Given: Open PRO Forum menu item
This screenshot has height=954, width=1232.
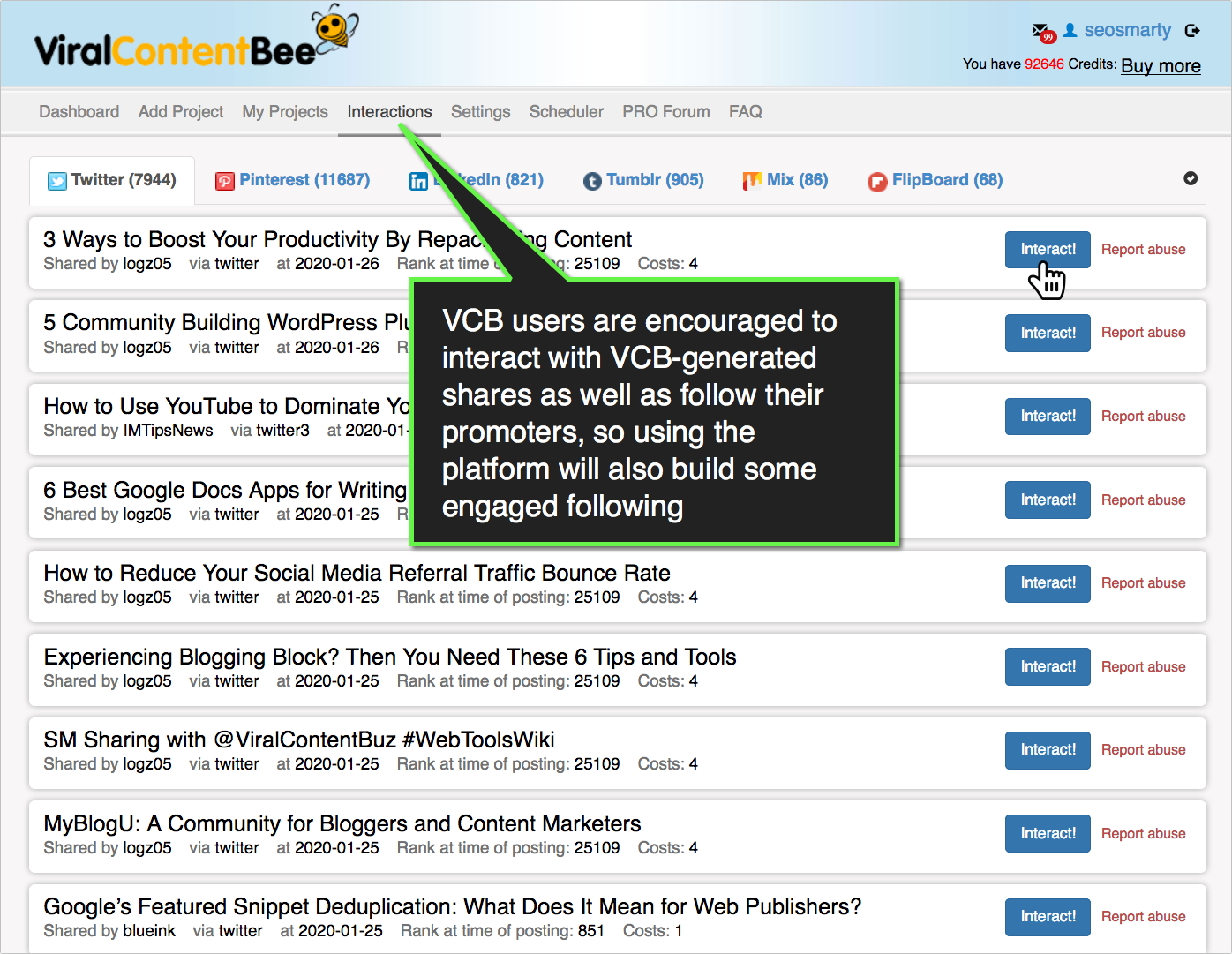Looking at the screenshot, I should (666, 111).
